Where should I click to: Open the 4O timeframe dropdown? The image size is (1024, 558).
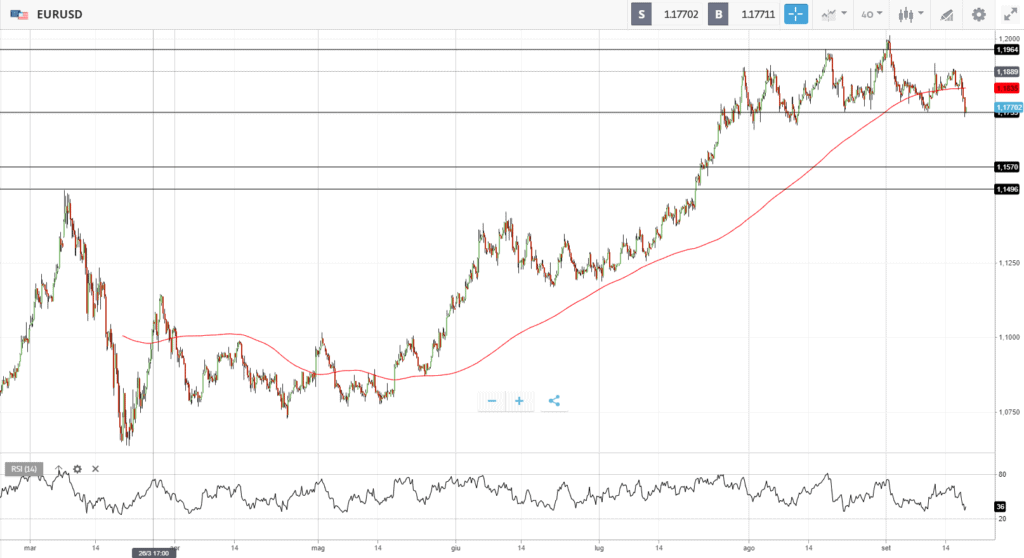pos(871,14)
